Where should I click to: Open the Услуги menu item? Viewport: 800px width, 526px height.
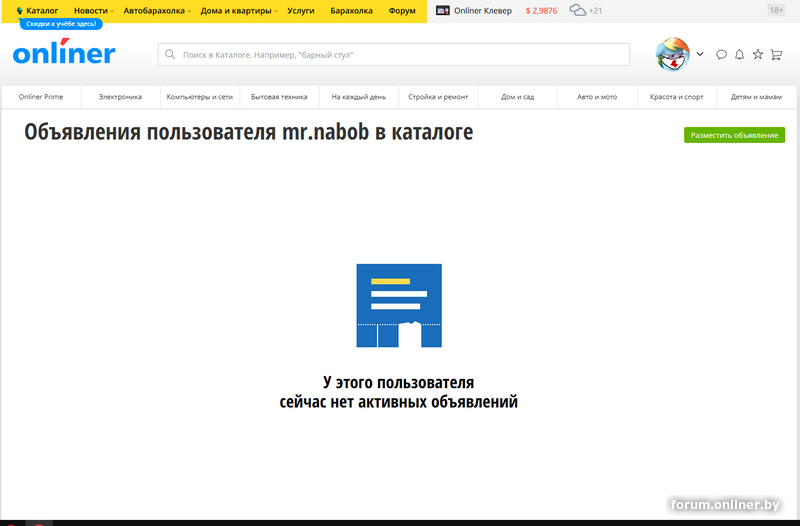click(300, 10)
